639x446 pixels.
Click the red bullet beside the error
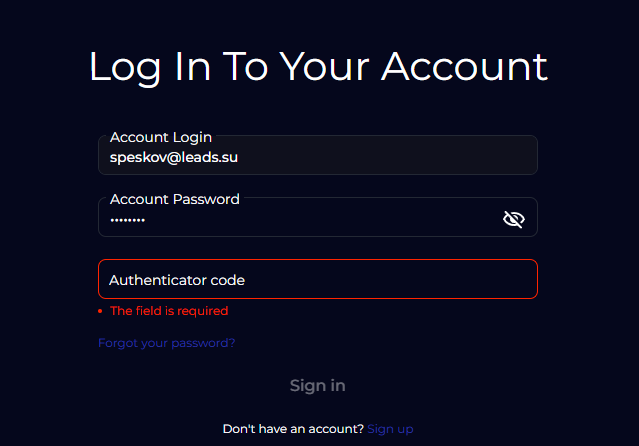pos(101,312)
